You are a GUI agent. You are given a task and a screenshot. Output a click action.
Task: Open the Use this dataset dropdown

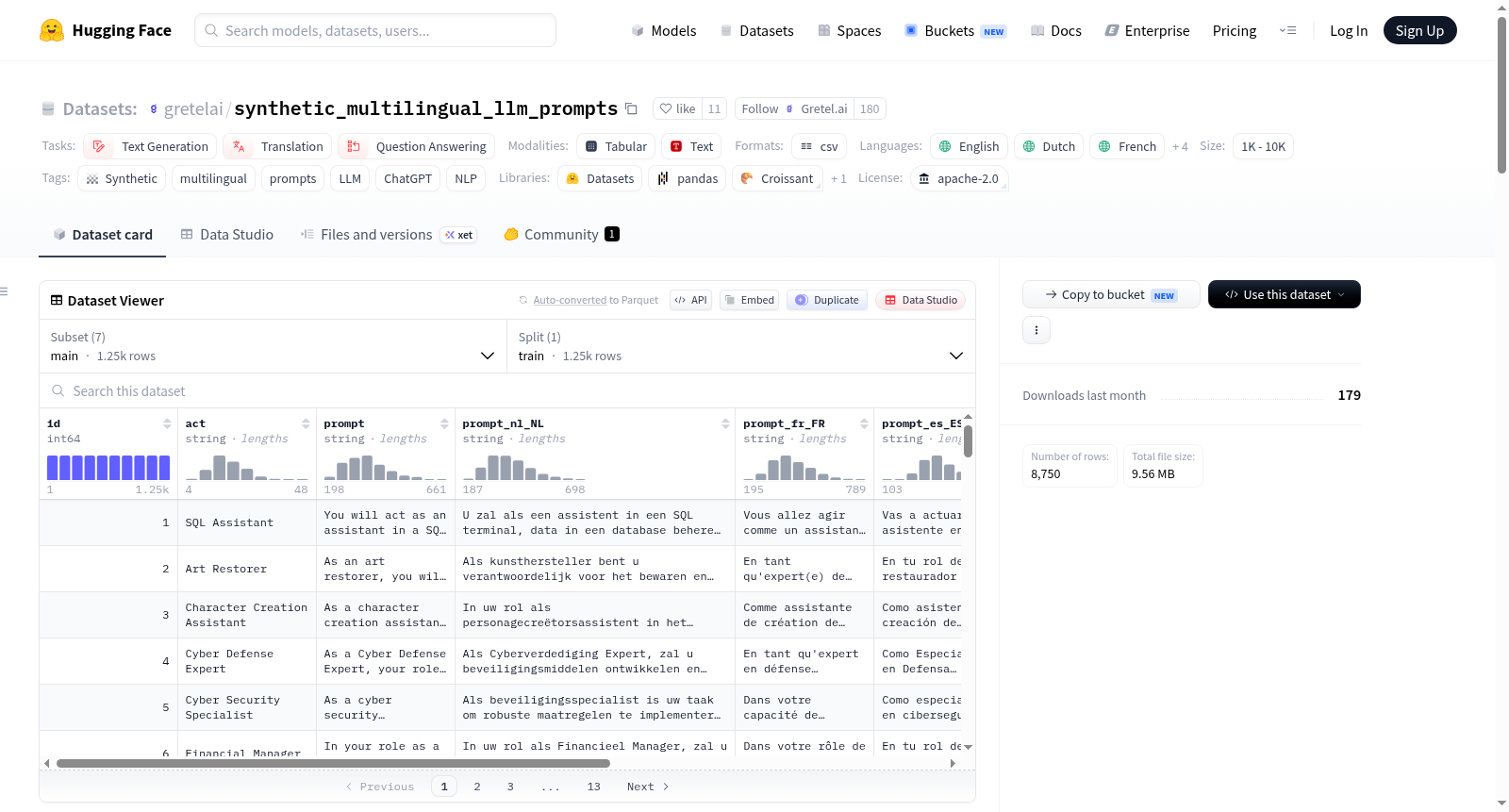click(1284, 294)
